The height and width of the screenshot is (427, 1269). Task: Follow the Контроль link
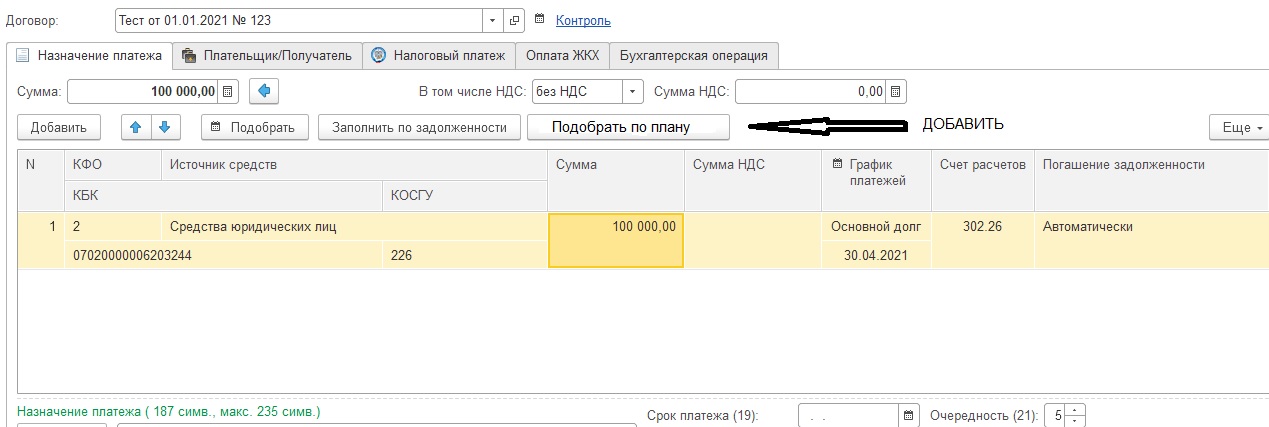point(583,20)
